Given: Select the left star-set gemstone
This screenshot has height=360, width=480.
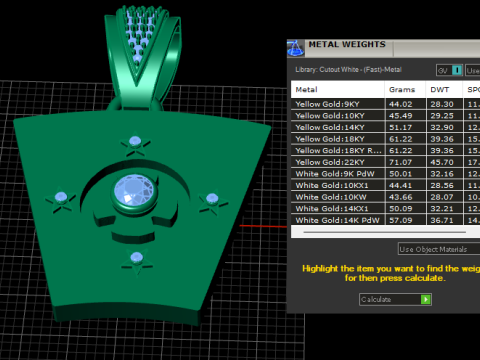Looking at the screenshot, I should (61, 197).
